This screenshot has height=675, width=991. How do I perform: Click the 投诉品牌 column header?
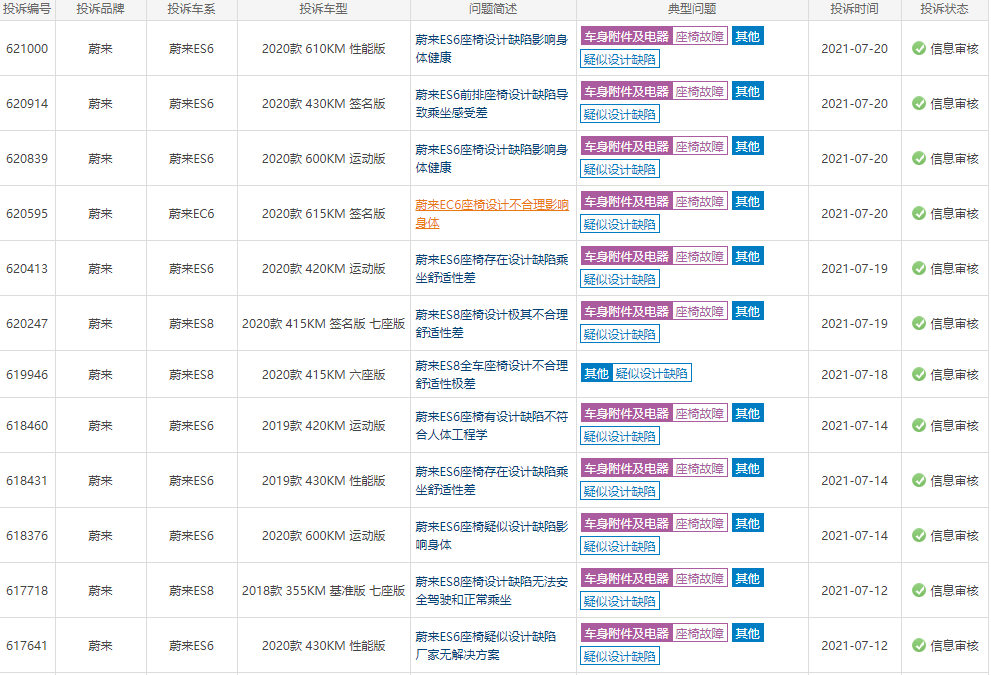pos(100,9)
